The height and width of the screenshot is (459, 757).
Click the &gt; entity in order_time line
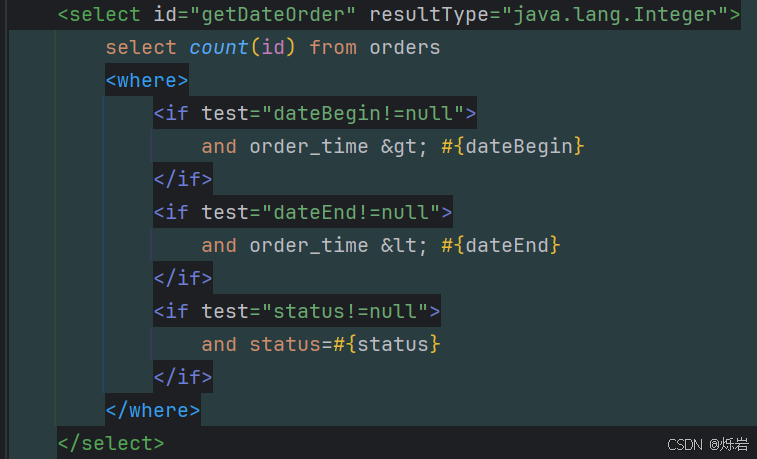click(405, 146)
